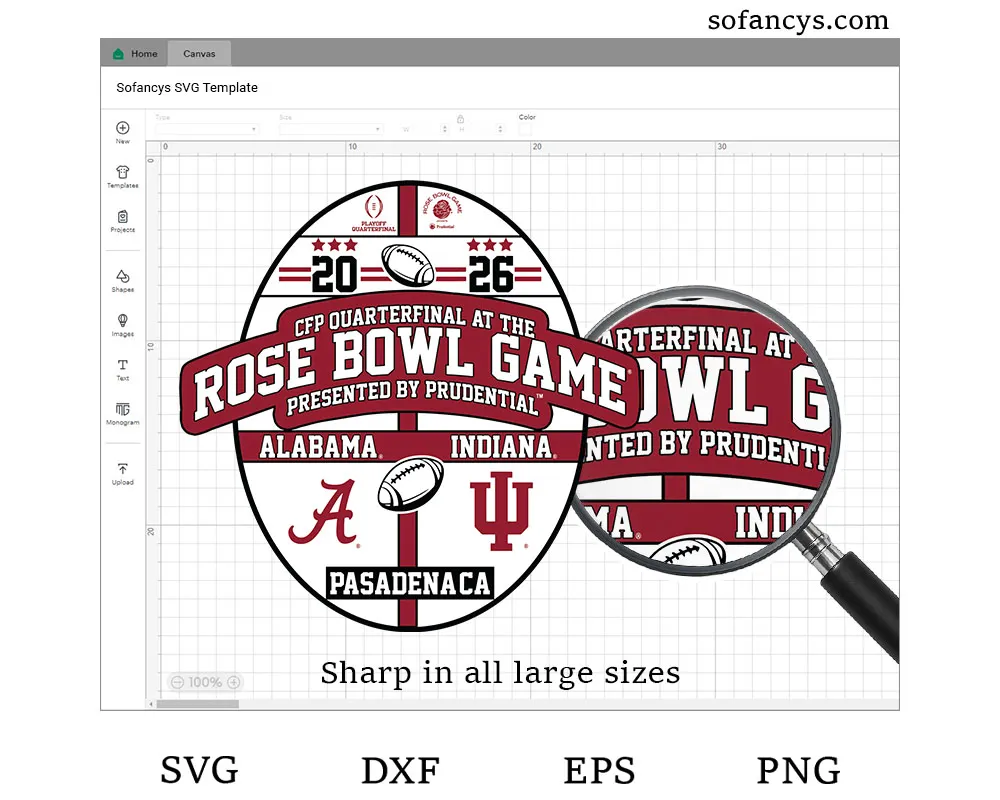
Task: Zoom out with the minus button
Action: click(177, 682)
